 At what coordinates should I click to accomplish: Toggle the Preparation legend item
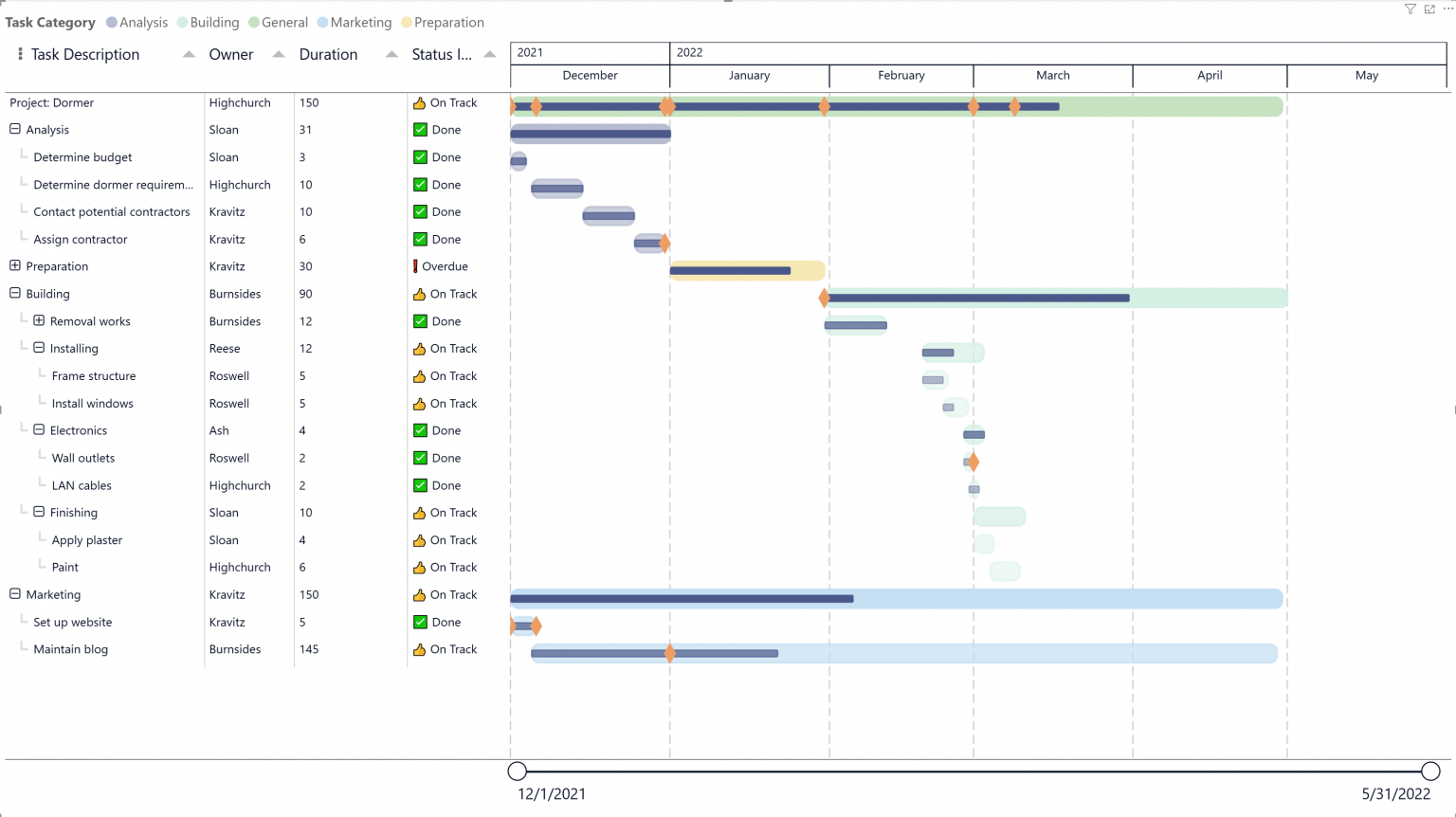coord(443,22)
